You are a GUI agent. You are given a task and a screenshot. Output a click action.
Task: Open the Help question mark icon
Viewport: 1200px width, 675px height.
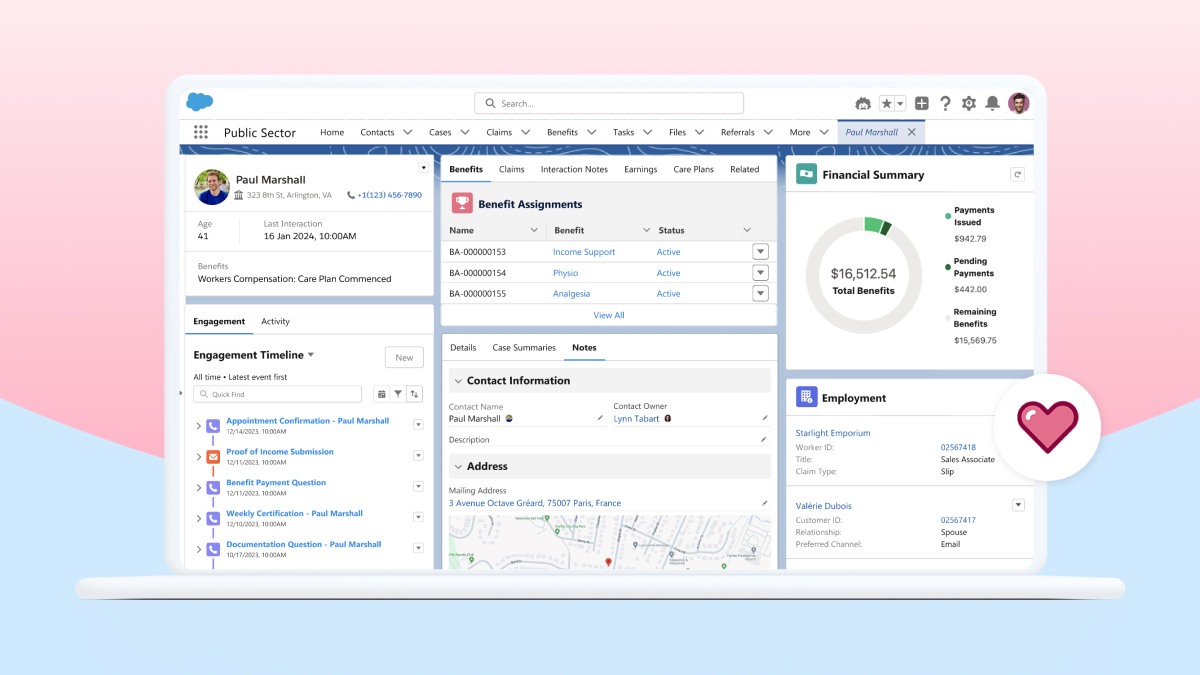pos(945,103)
